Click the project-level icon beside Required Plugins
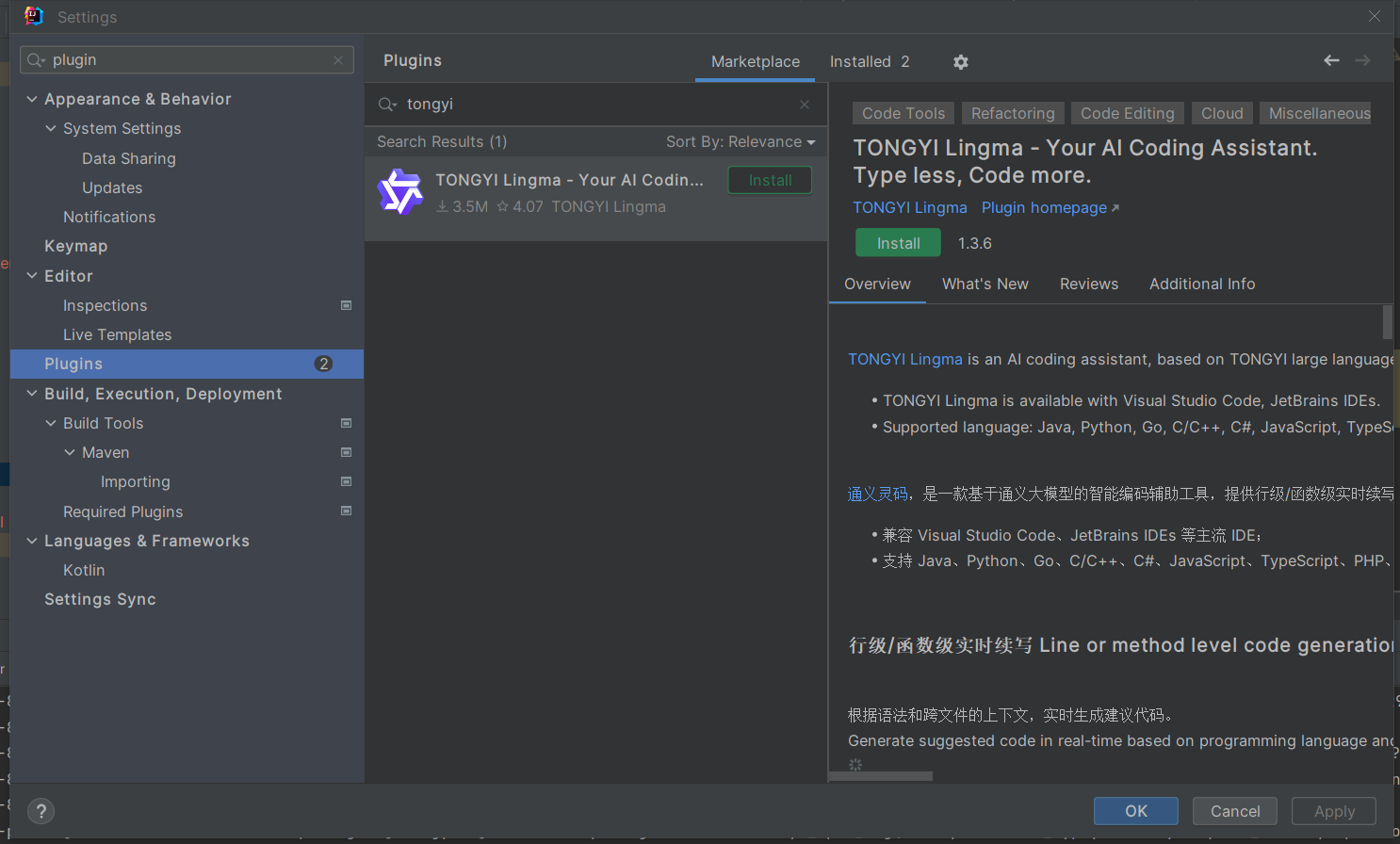 click(x=346, y=511)
